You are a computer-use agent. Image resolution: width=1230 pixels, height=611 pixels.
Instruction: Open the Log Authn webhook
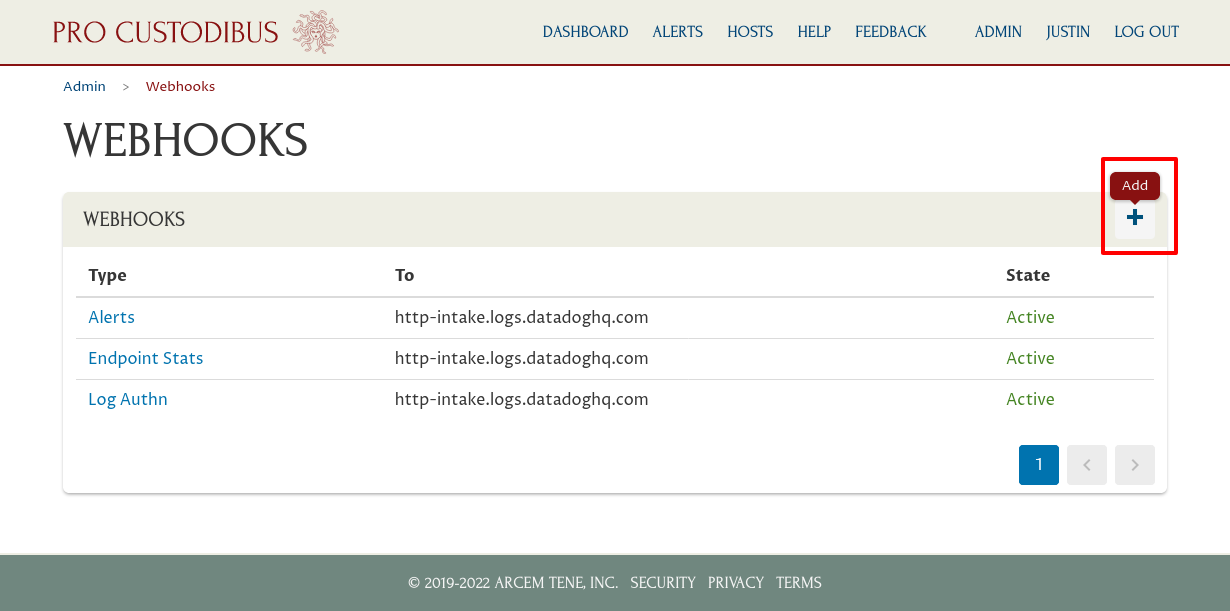(128, 399)
